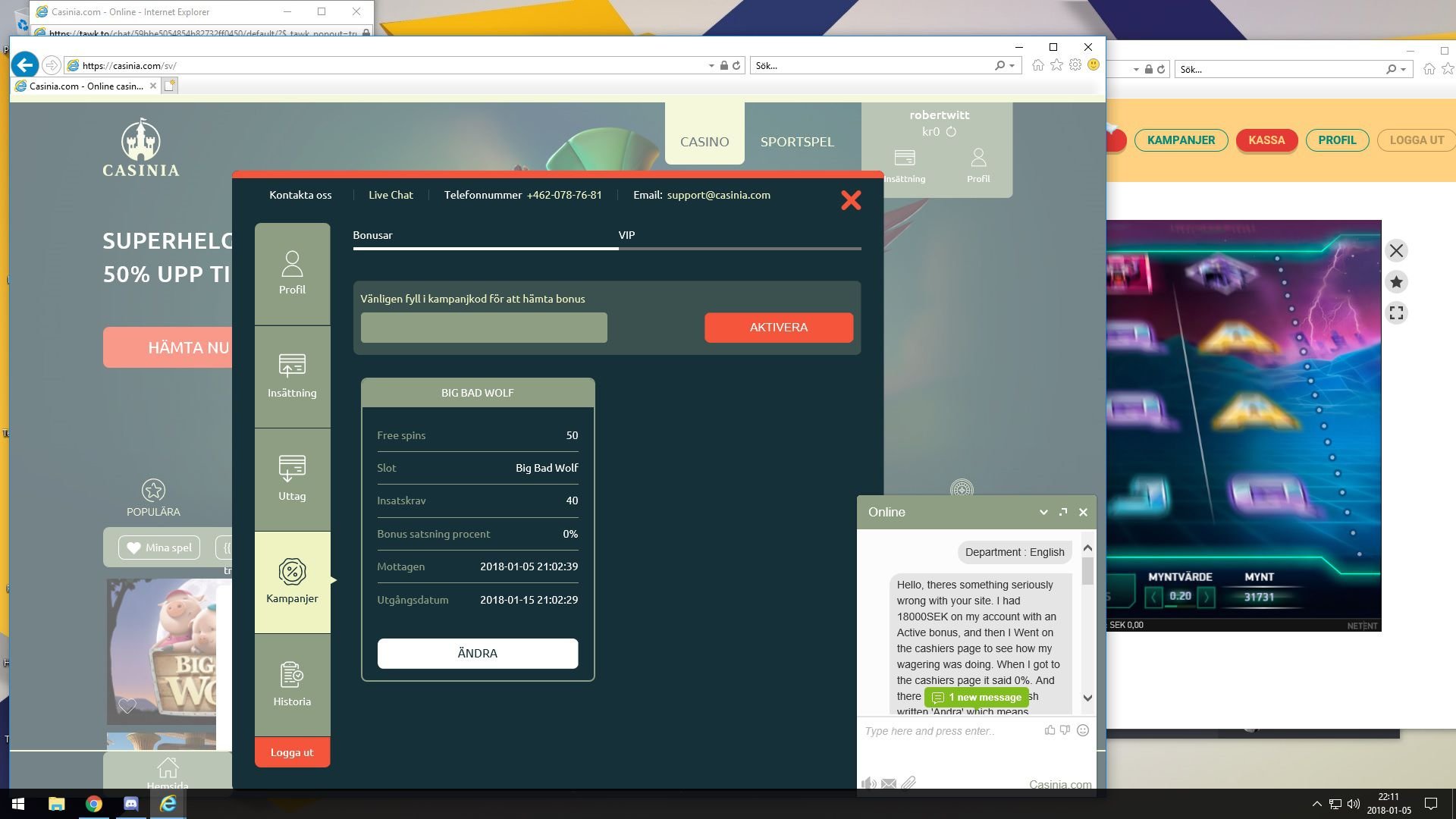This screenshot has height=819, width=1456.
Task: Click Internet Explorer back arrow button
Action: pos(25,65)
